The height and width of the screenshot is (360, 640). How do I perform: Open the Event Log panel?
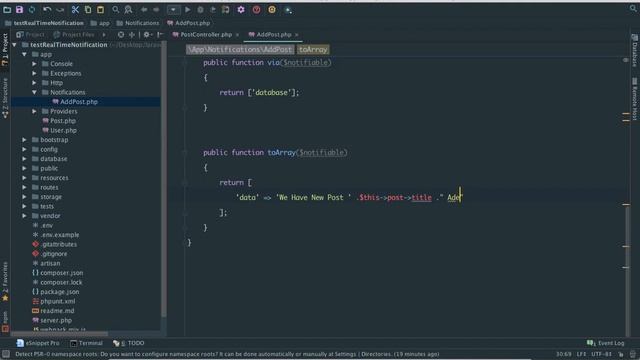tap(606, 343)
